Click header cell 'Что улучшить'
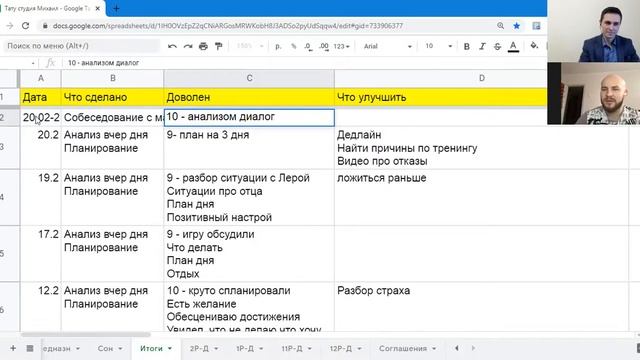The width and height of the screenshot is (640, 360). [440, 98]
